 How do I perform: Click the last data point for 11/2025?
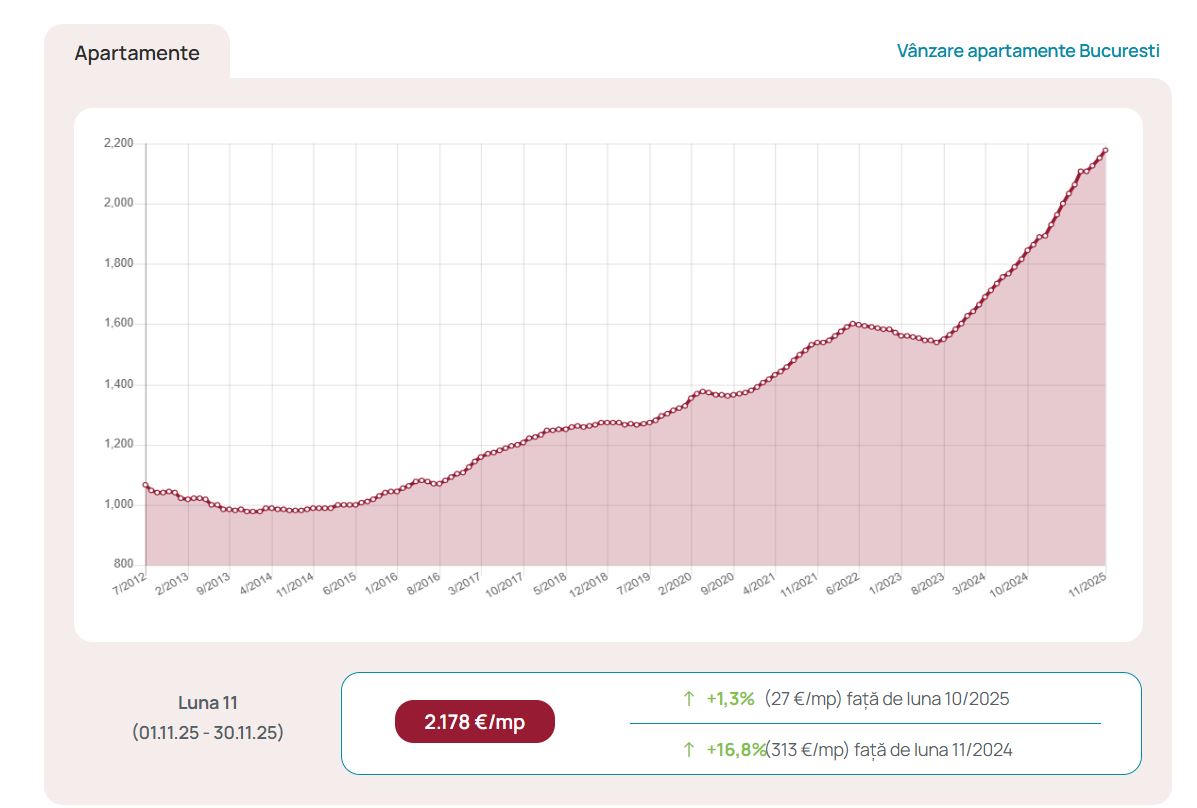pyautogui.click(x=1105, y=151)
